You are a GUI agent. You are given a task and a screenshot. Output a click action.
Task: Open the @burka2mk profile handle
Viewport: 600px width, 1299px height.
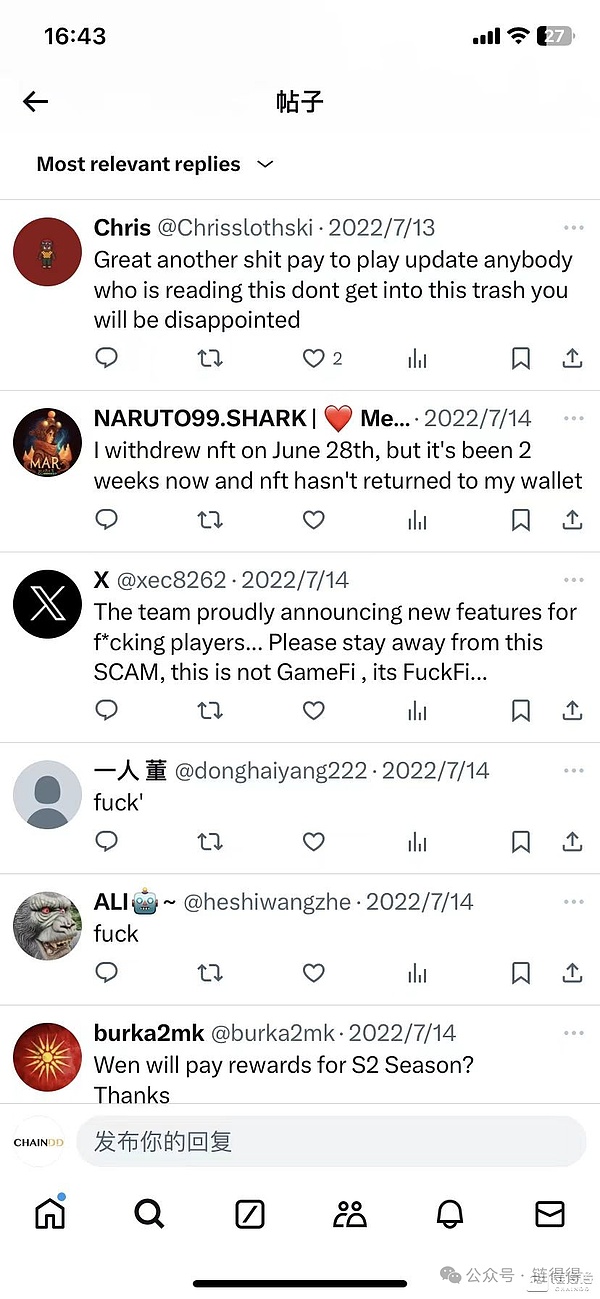(272, 1032)
